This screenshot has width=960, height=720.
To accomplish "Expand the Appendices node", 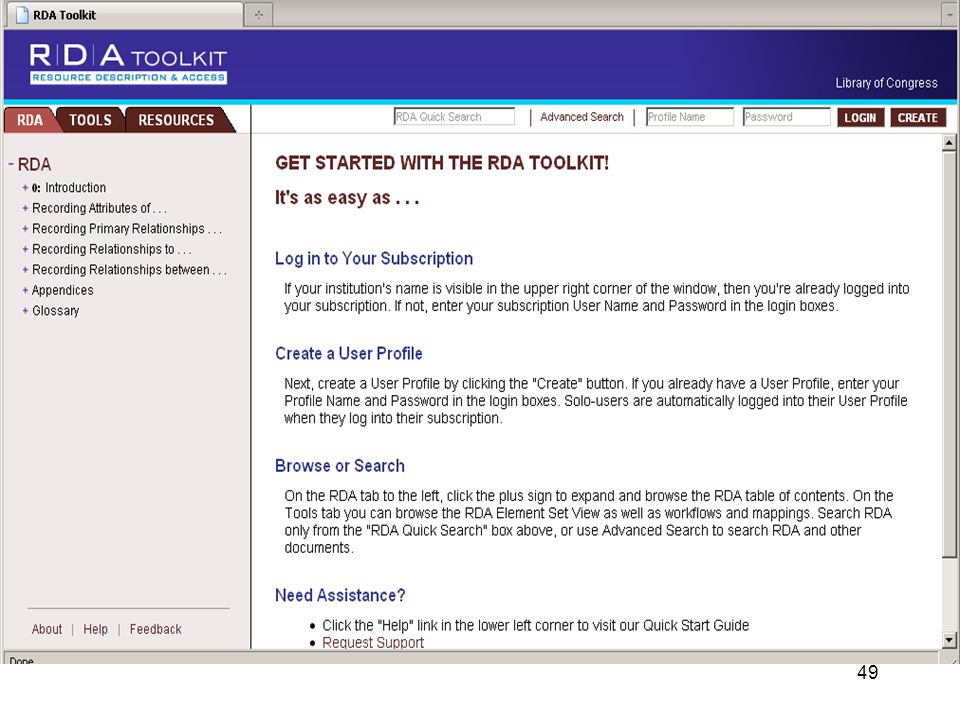I will [25, 290].
